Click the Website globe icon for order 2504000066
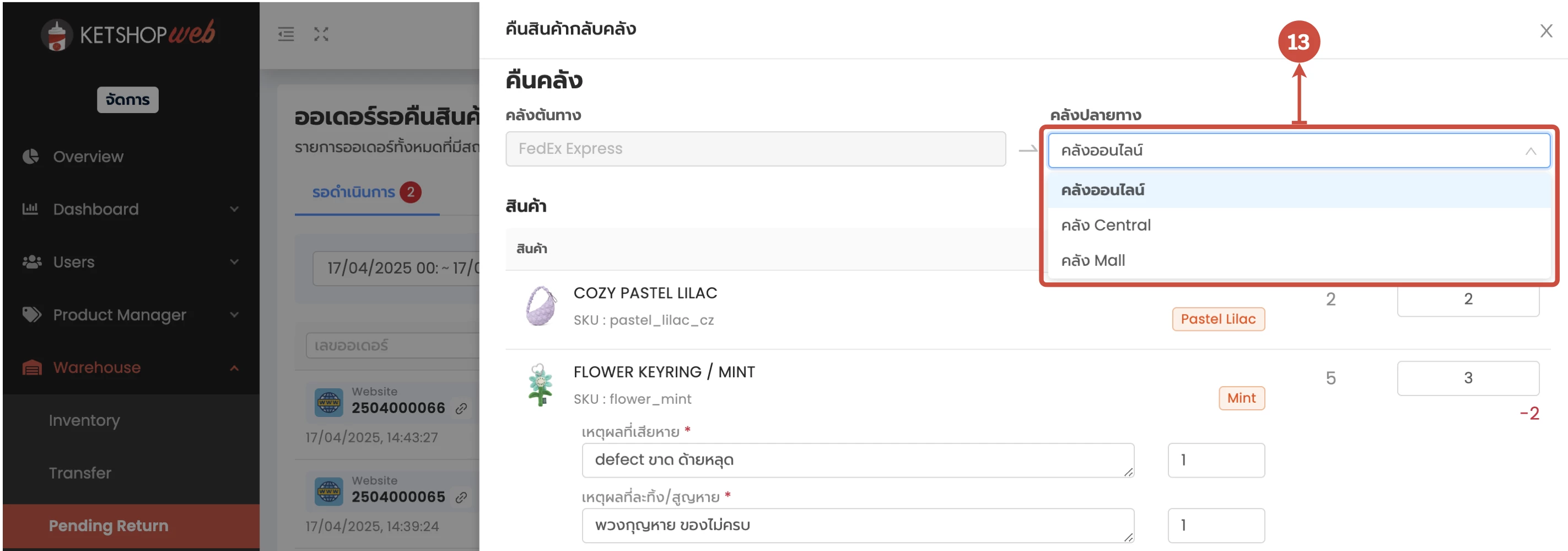Viewport: 1568px width, 551px height. (x=328, y=403)
